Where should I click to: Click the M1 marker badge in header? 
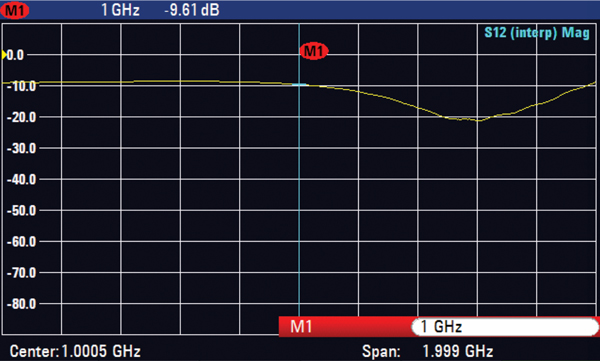coord(15,10)
